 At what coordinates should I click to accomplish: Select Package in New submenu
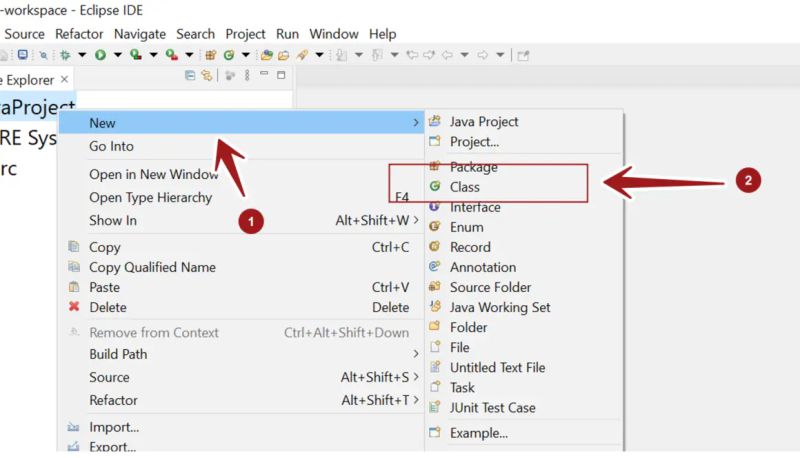pos(524,167)
